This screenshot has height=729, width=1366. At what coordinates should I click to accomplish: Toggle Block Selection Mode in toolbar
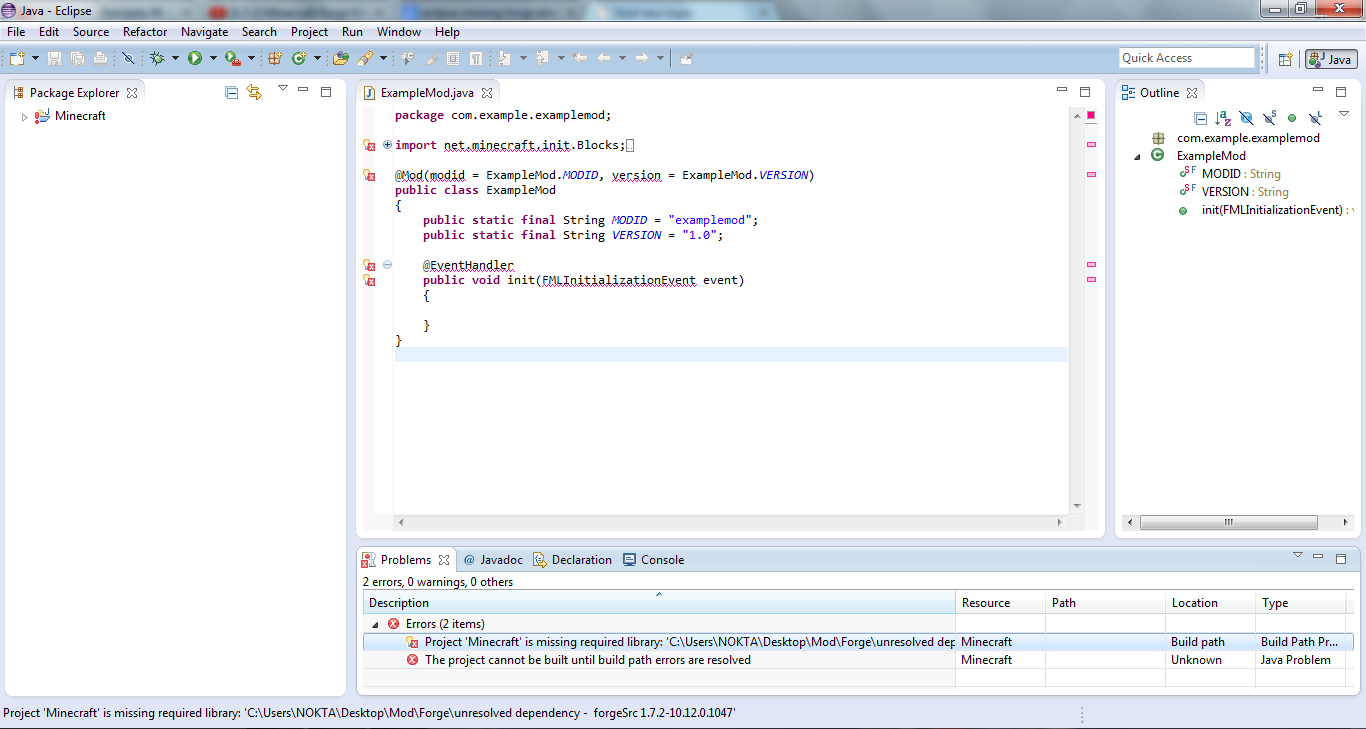(453, 58)
